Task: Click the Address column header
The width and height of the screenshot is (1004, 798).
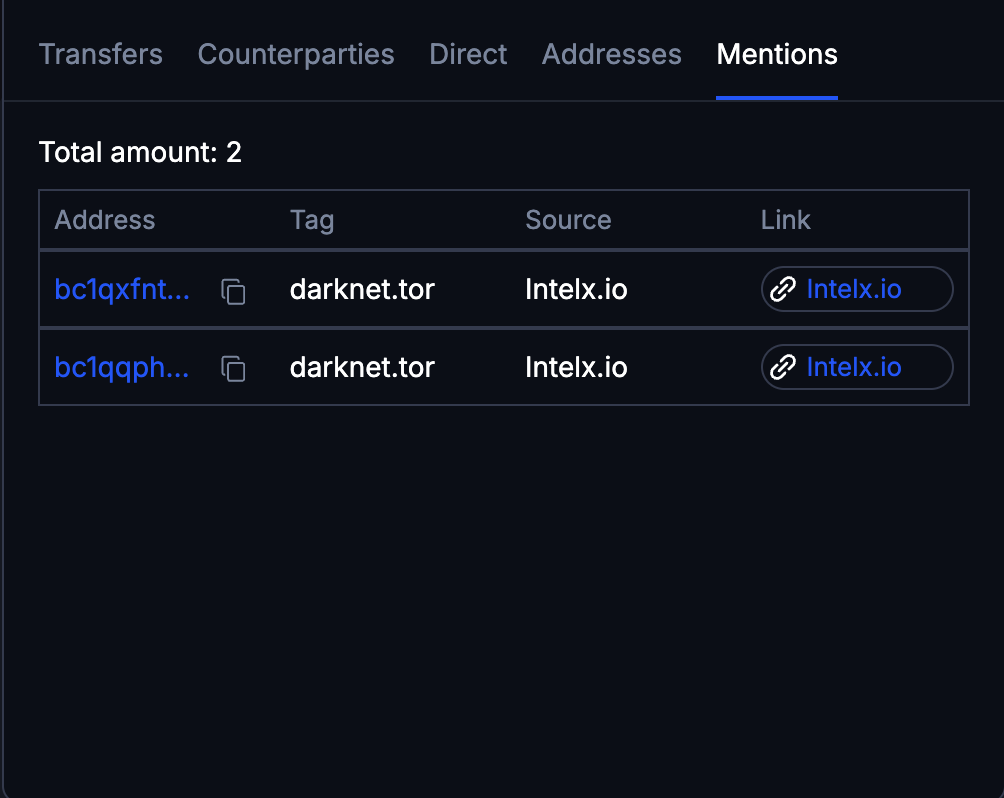Action: pyautogui.click(x=104, y=219)
